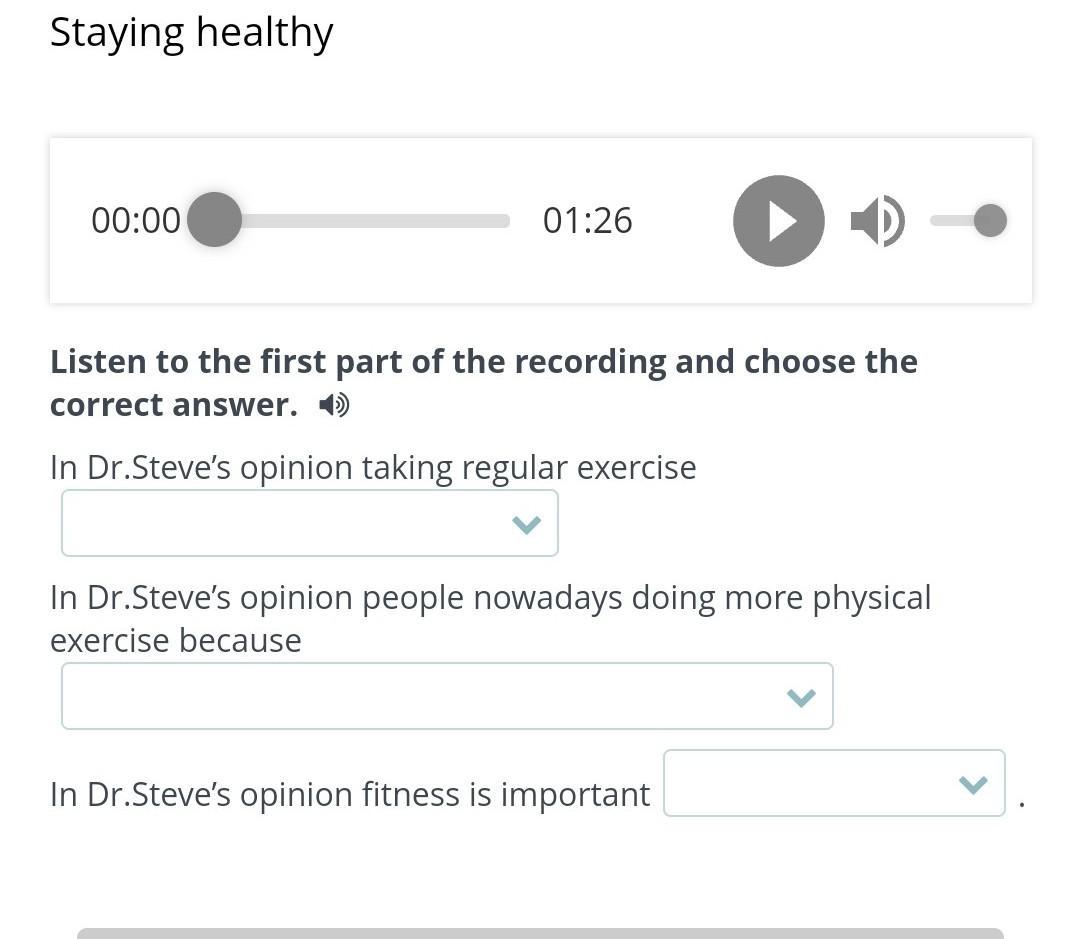Click the audio progress slider knob
This screenshot has width=1080, height=939.
click(214, 220)
